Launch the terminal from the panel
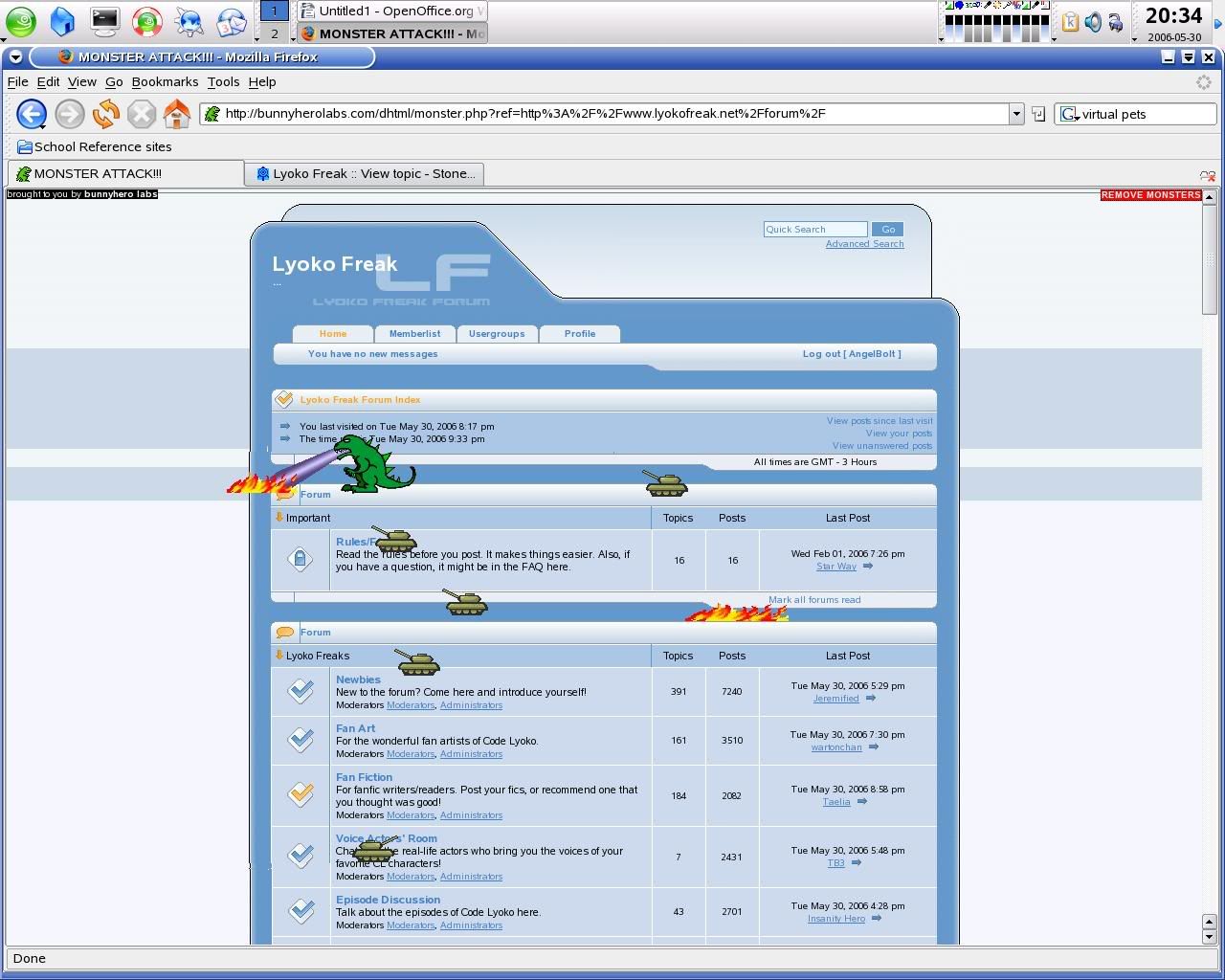This screenshot has width=1225, height=980. coord(104,21)
